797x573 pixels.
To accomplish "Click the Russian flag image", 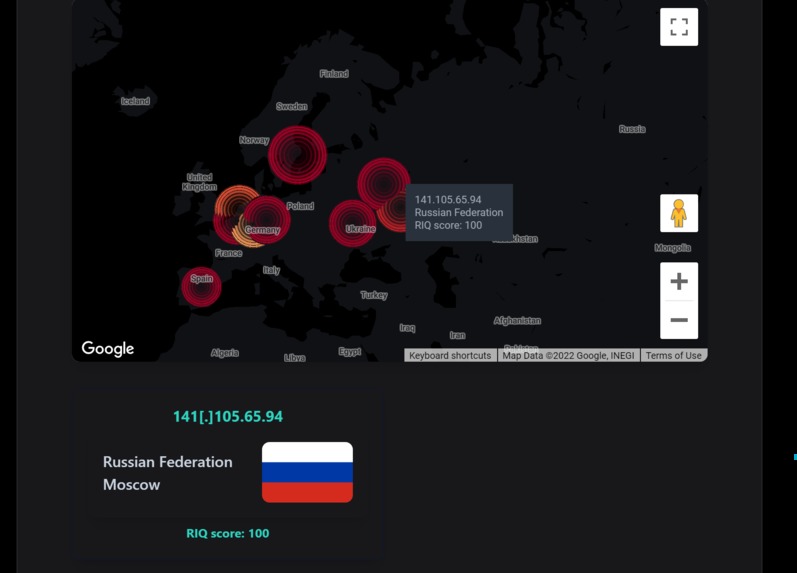I will (x=307, y=472).
